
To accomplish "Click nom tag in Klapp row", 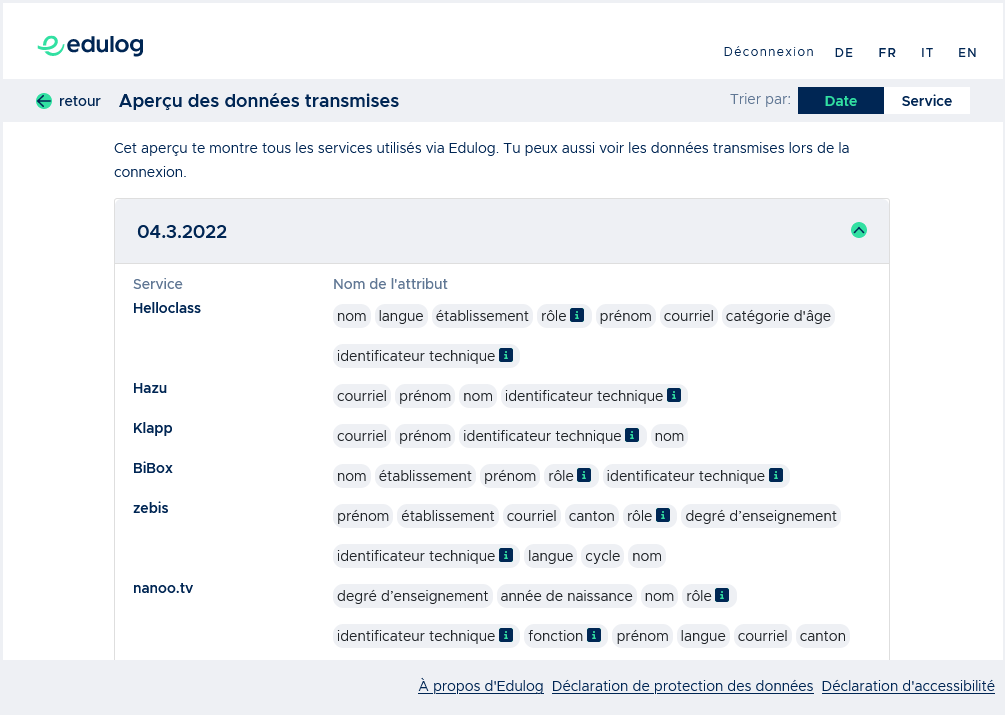I will tap(669, 436).
